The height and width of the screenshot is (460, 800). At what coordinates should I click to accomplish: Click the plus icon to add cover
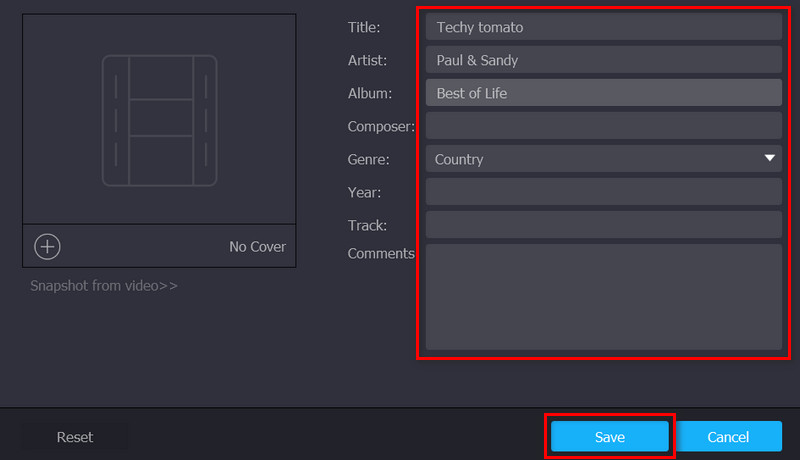(47, 246)
